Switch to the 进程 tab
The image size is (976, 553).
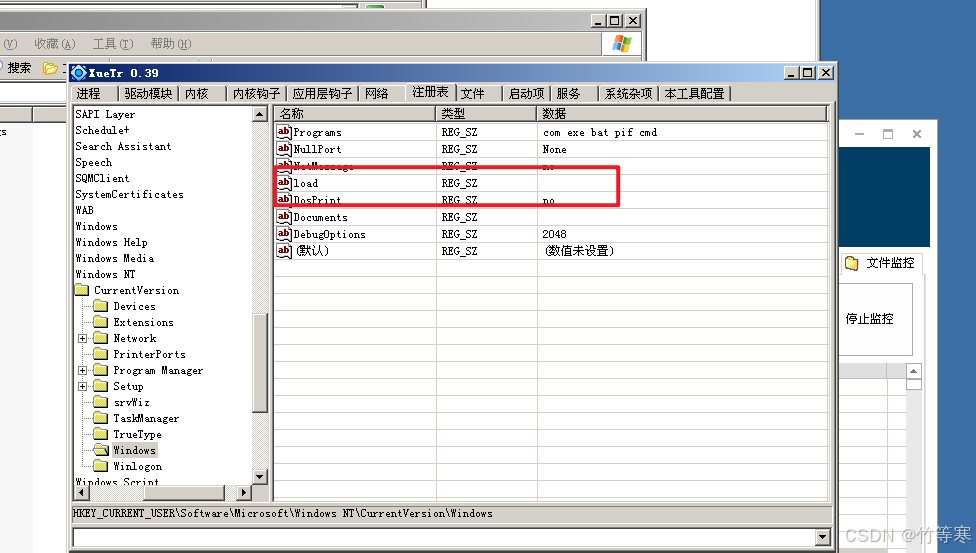[x=89, y=93]
